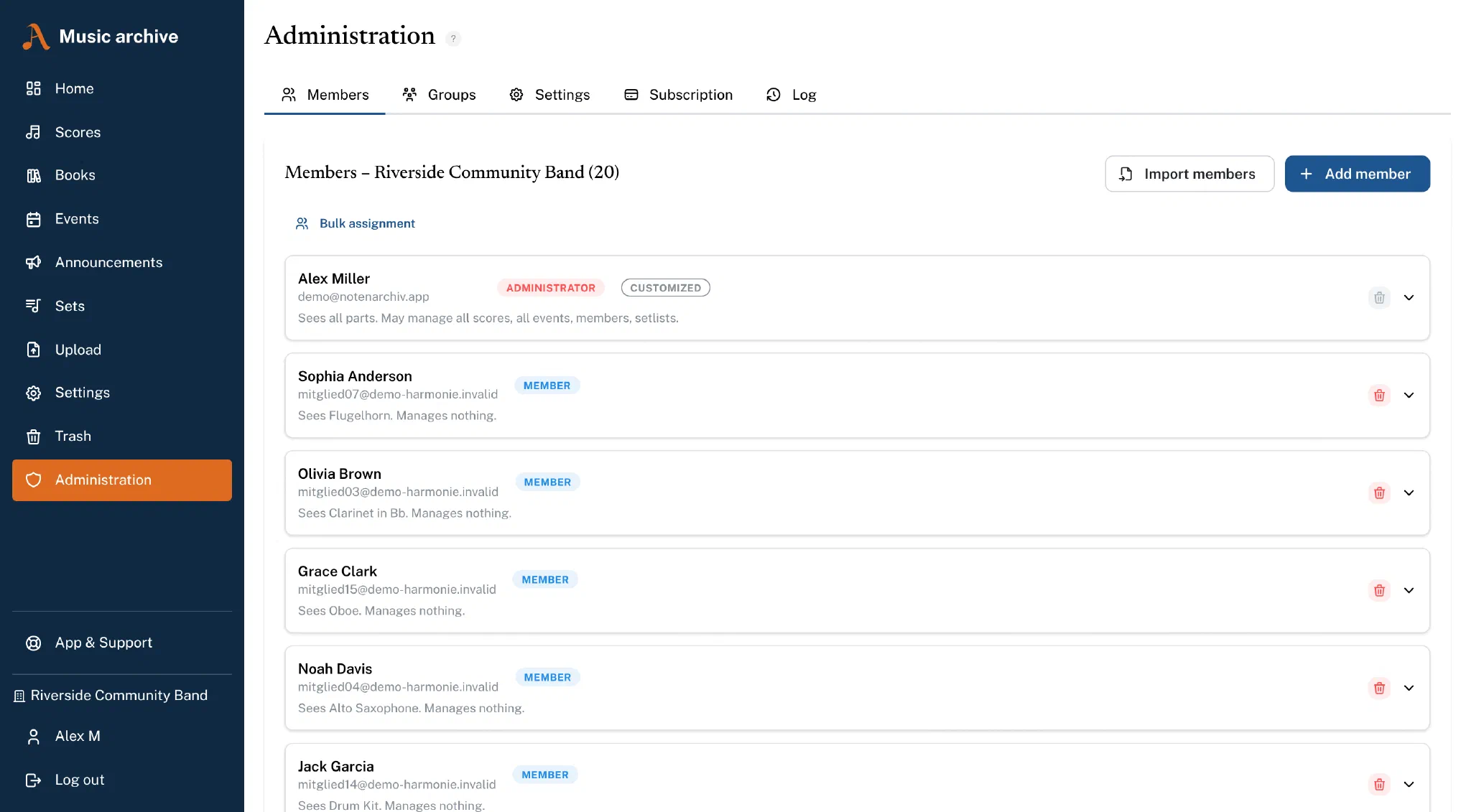Switch to the Settings tab
Screen dimensions: 1471x812
[549, 95]
